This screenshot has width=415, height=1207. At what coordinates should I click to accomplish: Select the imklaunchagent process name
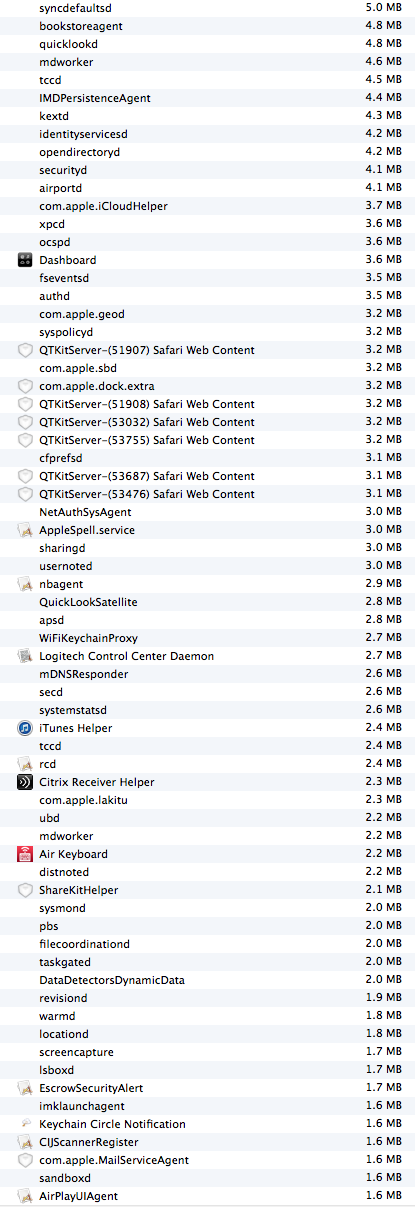click(x=82, y=1106)
